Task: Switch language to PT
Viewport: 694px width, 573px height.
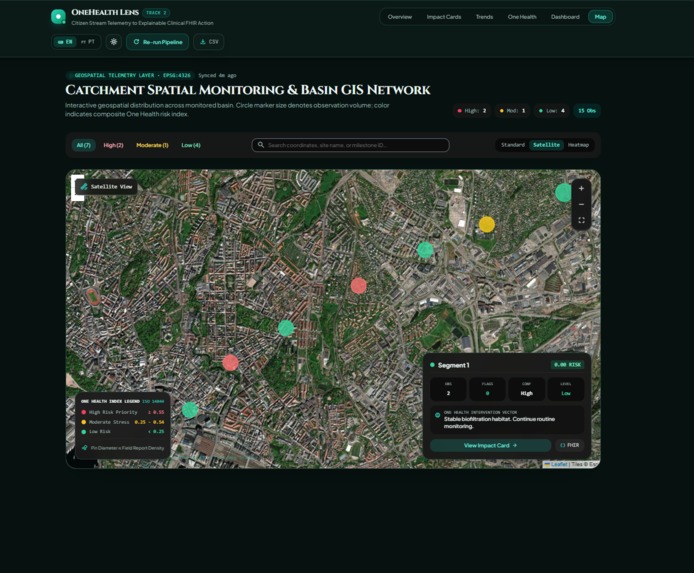Action: (x=88, y=42)
